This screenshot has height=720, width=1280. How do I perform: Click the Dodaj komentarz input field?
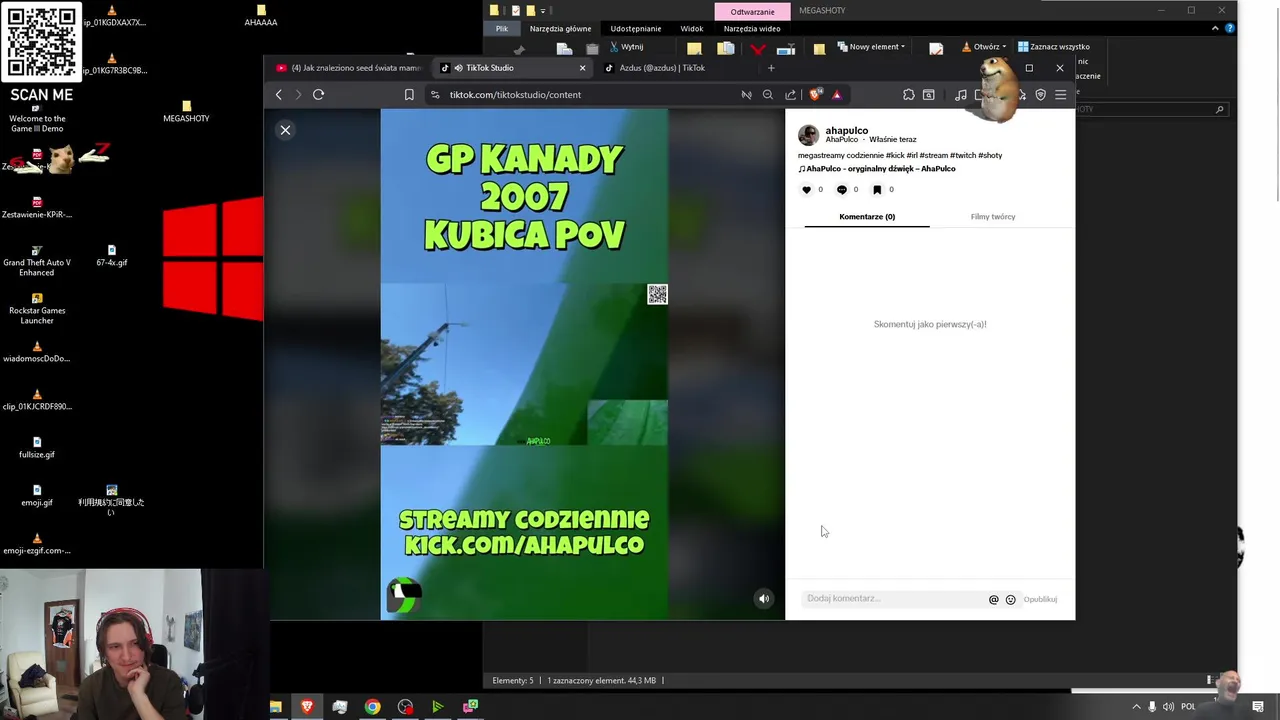coord(893,599)
